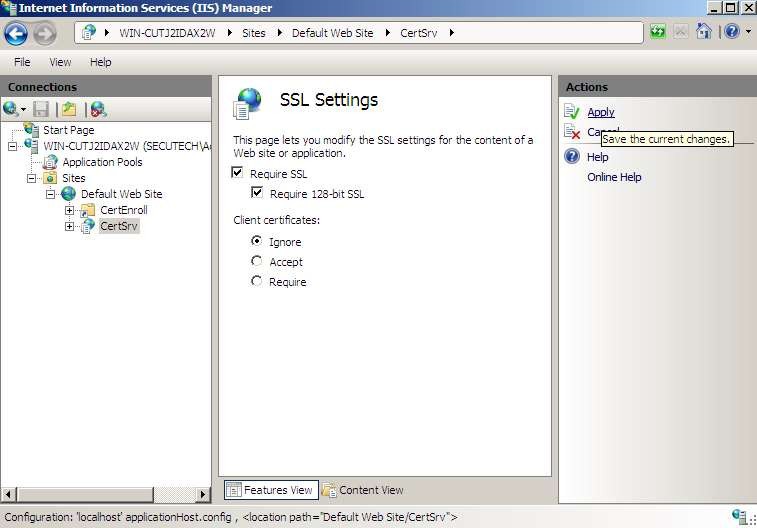Image resolution: width=757 pixels, height=528 pixels.
Task: Switch to Content View tab
Action: coord(363,490)
